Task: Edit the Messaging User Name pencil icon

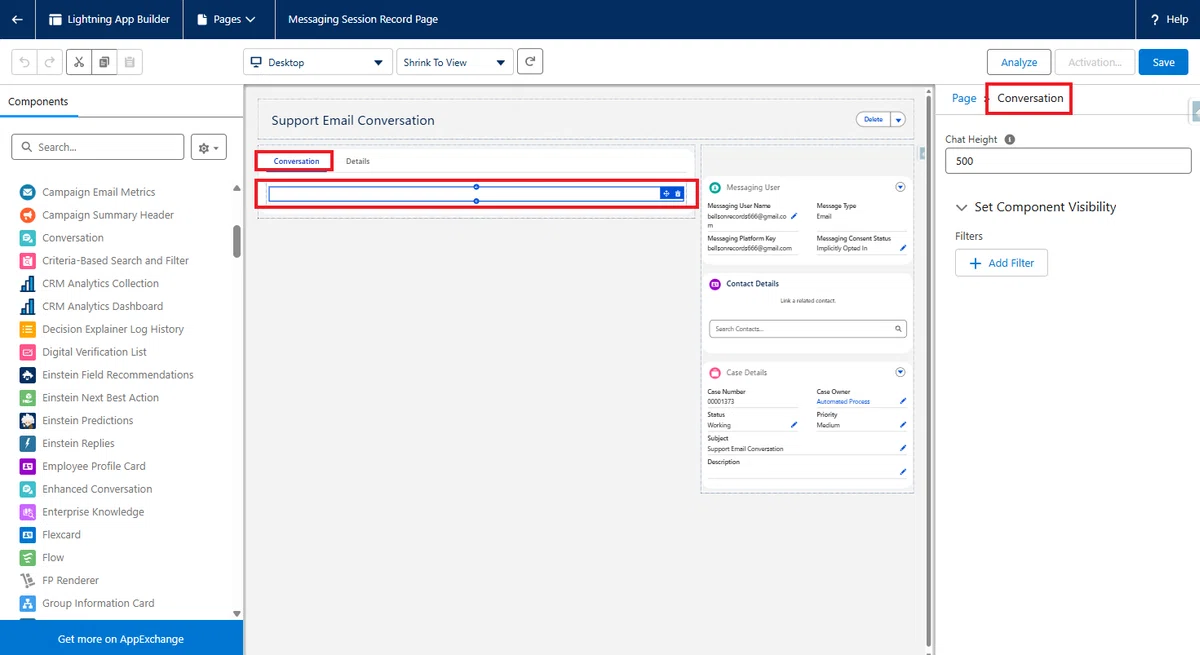Action: coord(794,216)
